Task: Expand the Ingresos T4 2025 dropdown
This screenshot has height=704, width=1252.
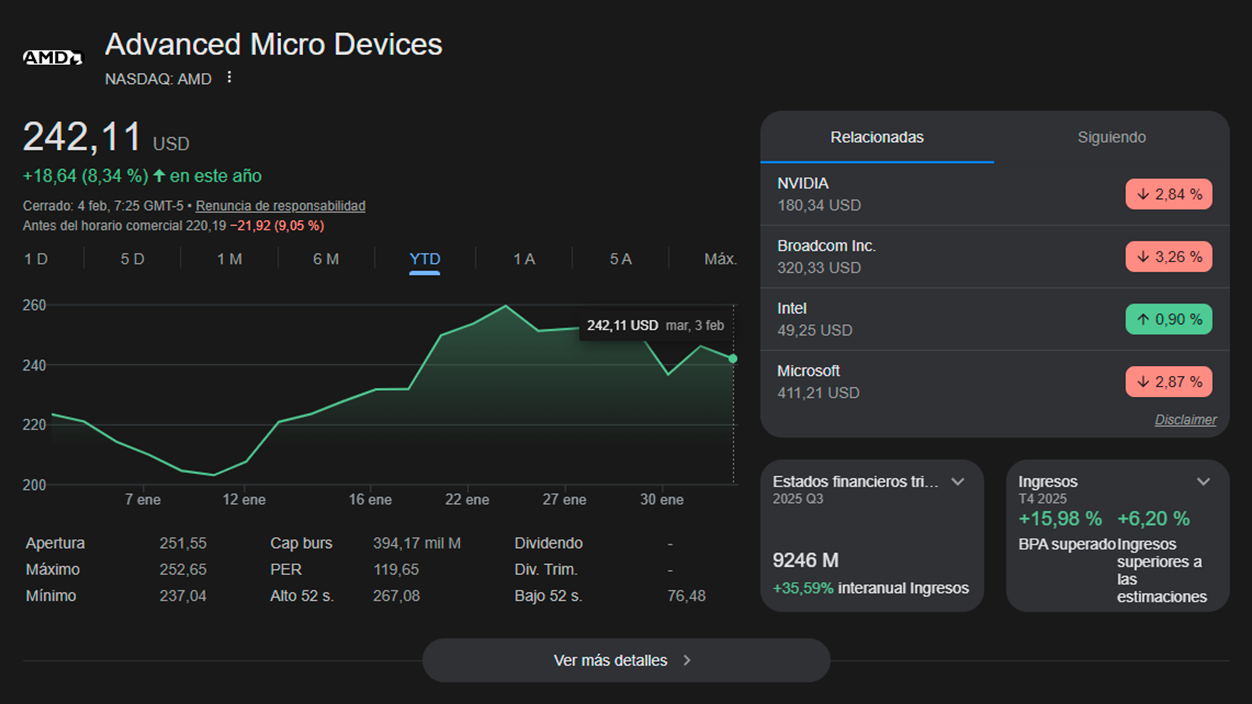Action: click(x=1203, y=481)
